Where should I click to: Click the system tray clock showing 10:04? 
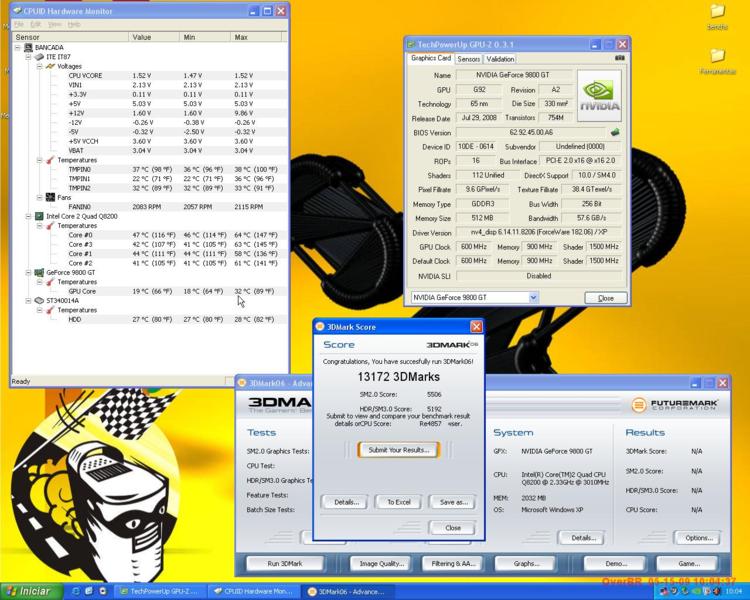733,592
